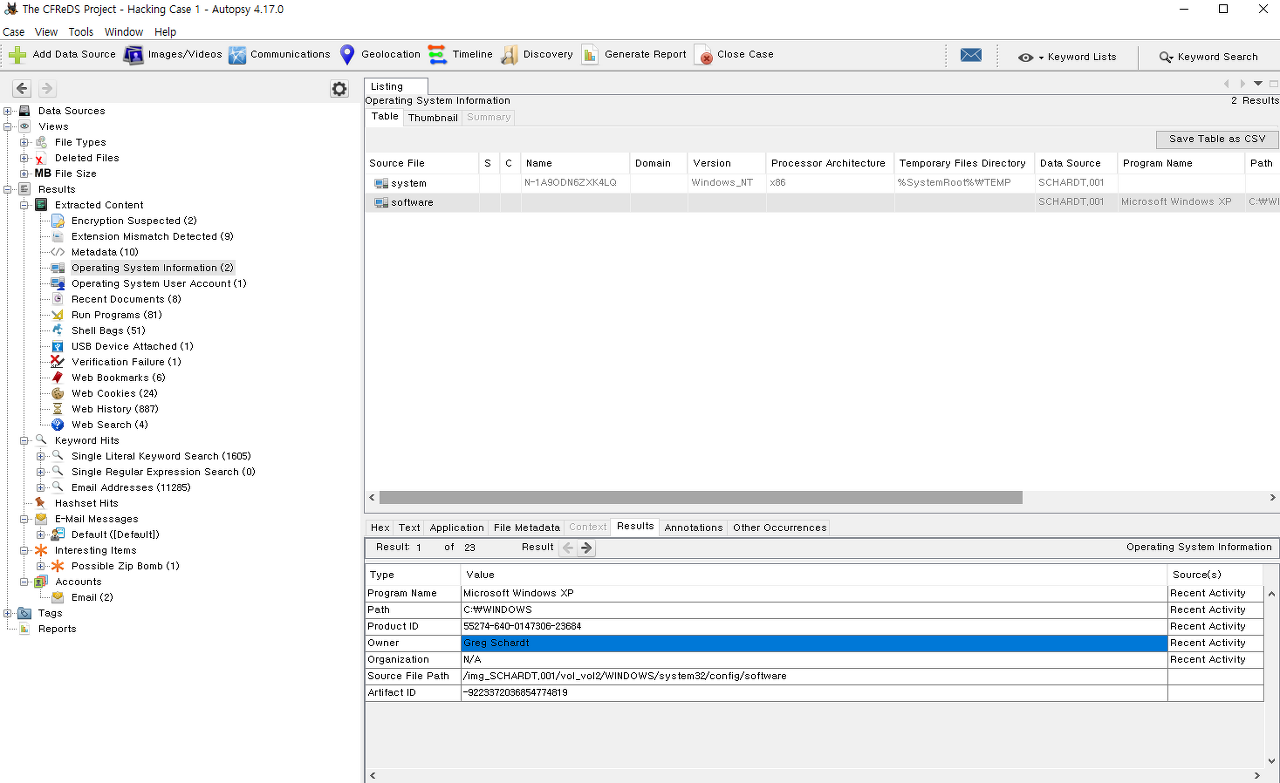
Task: Select the Owner value Greg Schardt
Action: point(814,643)
